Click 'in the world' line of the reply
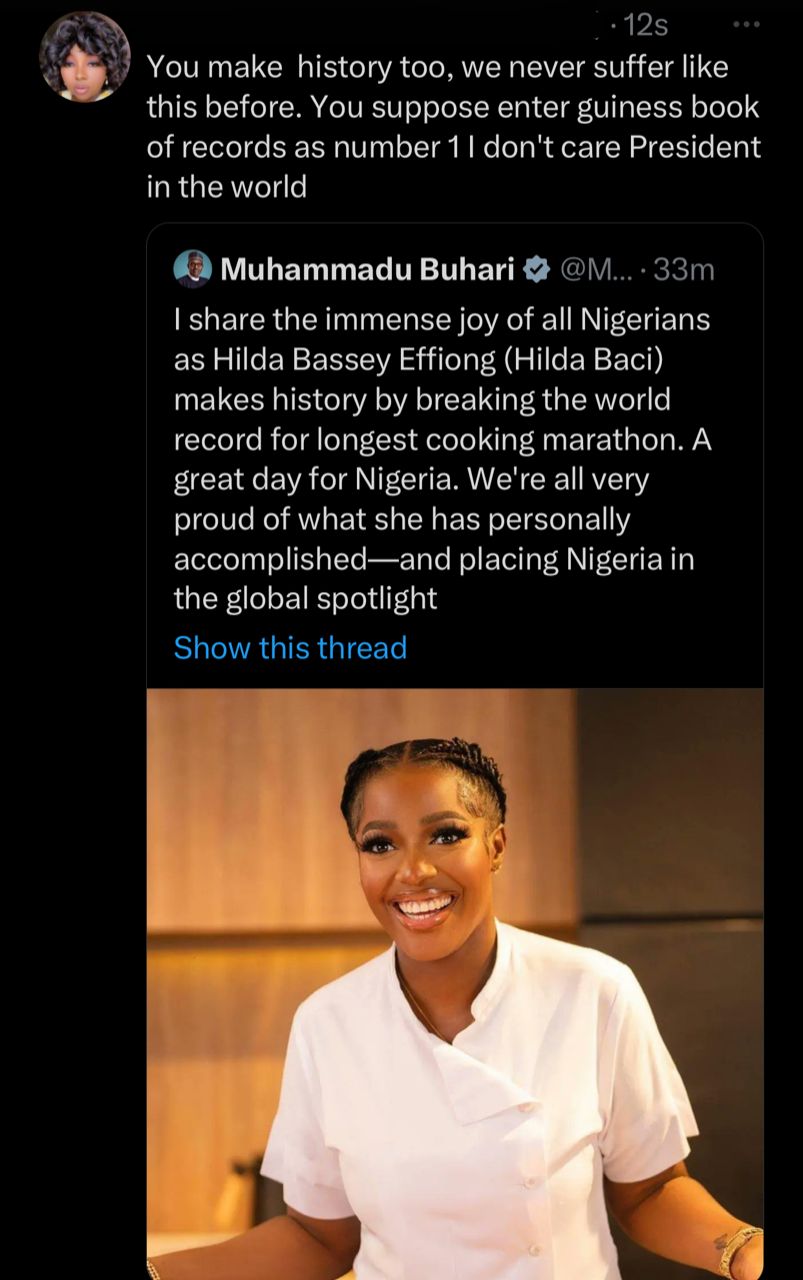The height and width of the screenshot is (1280, 803). 227,187
